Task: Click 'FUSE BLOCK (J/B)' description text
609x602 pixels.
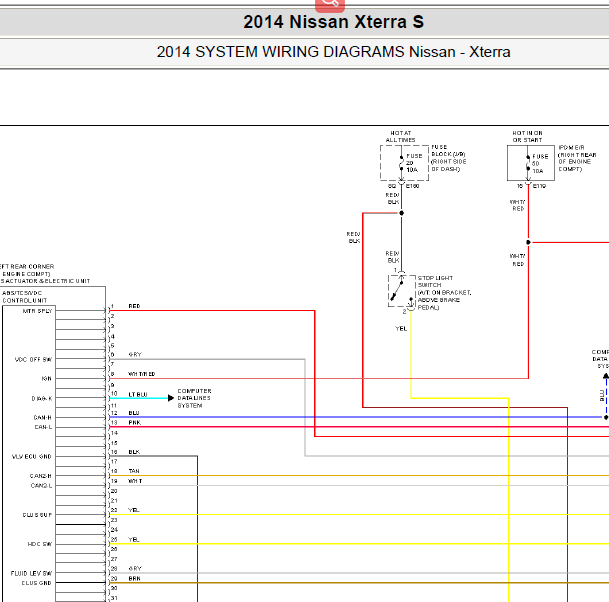Action: [x=449, y=158]
